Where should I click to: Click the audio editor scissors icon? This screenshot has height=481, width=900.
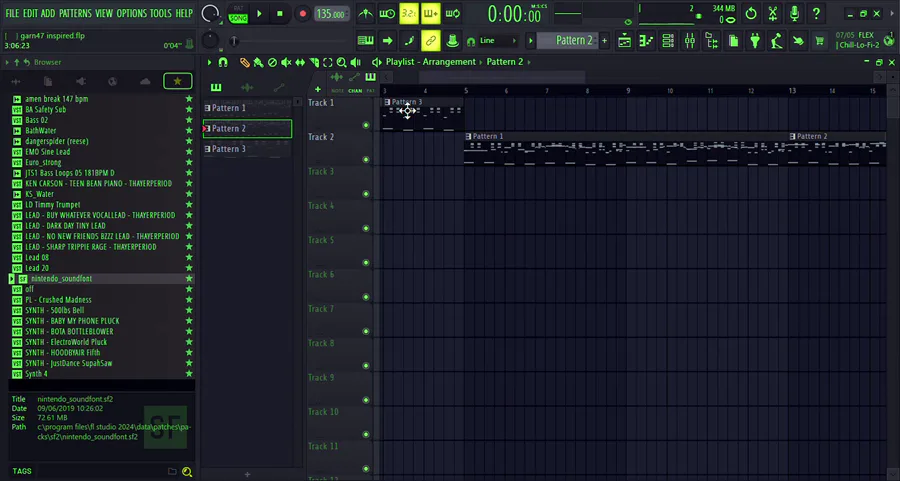[x=773, y=14]
